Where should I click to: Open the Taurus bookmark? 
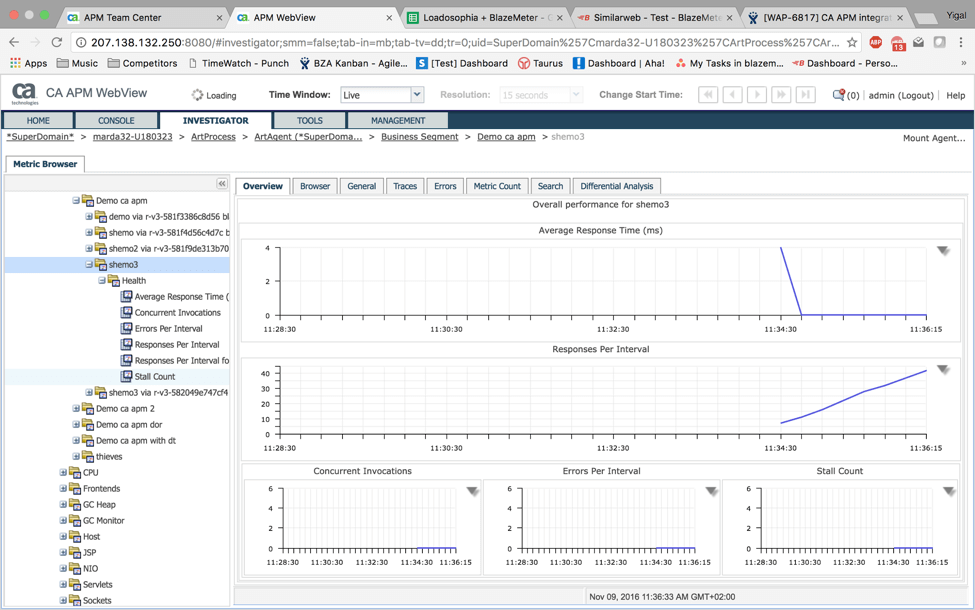pyautogui.click(x=540, y=63)
